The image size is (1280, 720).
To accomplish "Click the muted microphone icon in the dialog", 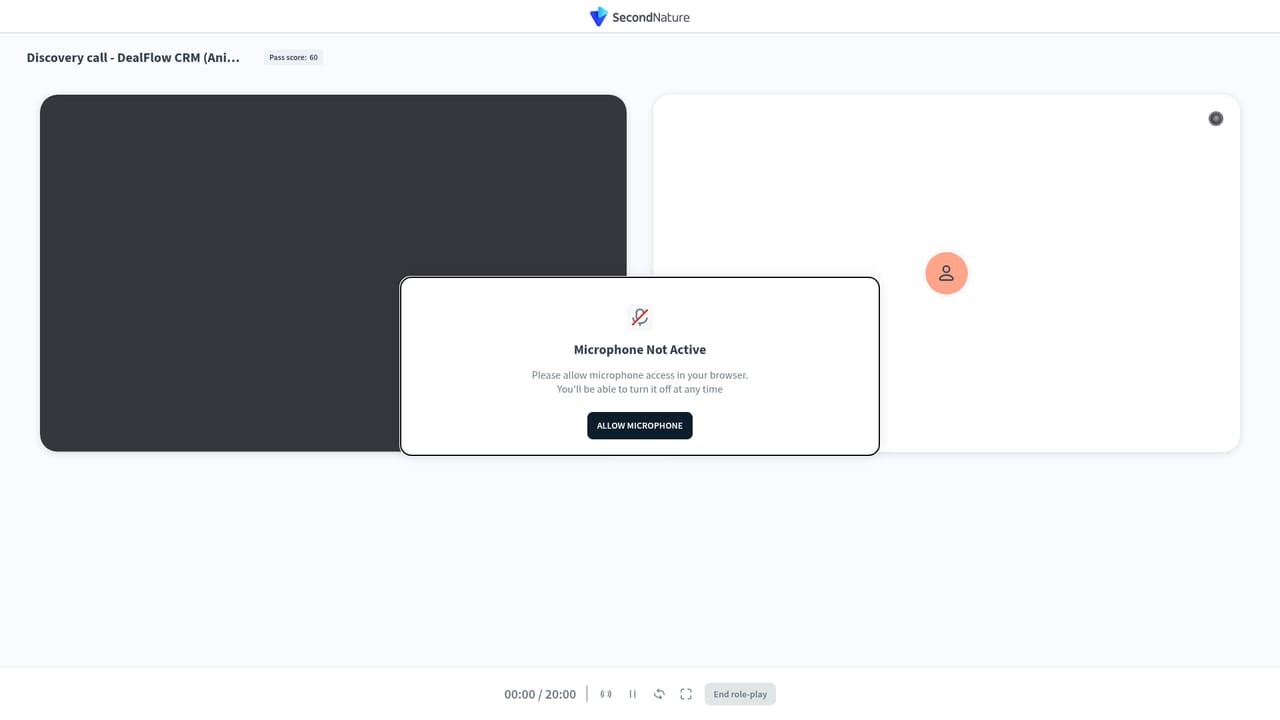I will click(x=640, y=318).
